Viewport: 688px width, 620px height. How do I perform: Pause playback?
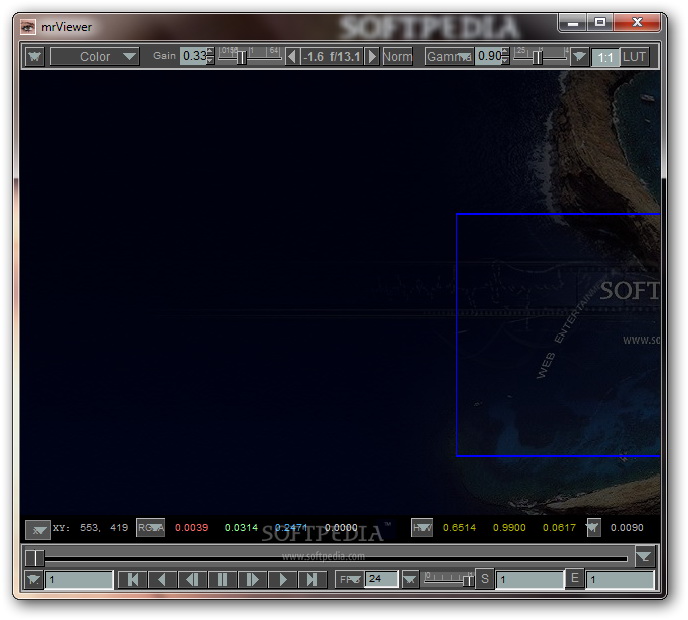pyautogui.click(x=222, y=580)
